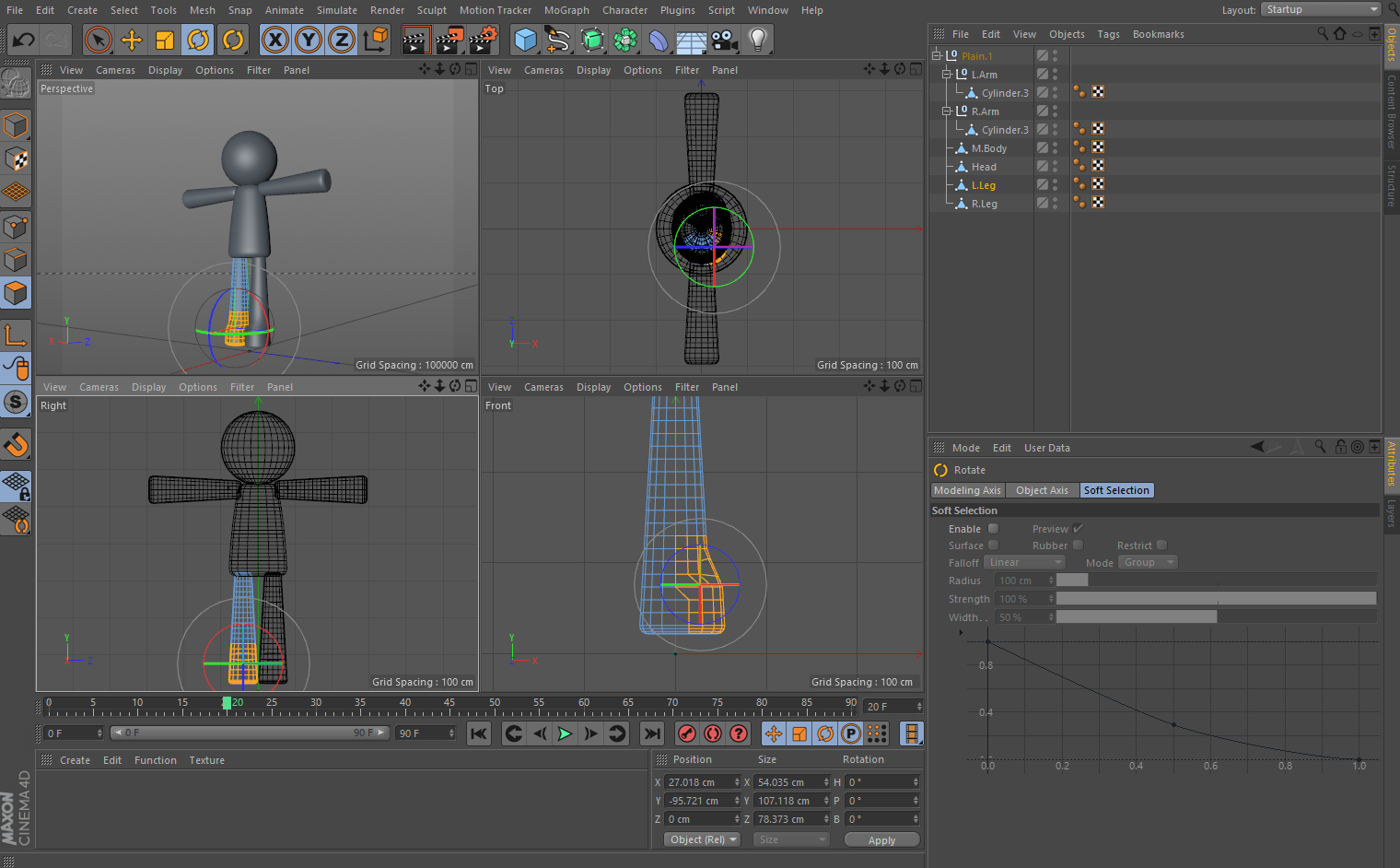Viewport: 1400px width, 868px height.
Task: Open the MoGraph menu
Action: (566, 10)
